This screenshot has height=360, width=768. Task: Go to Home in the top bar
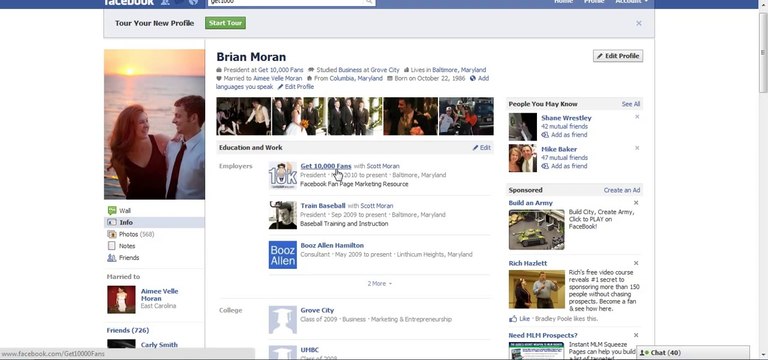(x=563, y=2)
